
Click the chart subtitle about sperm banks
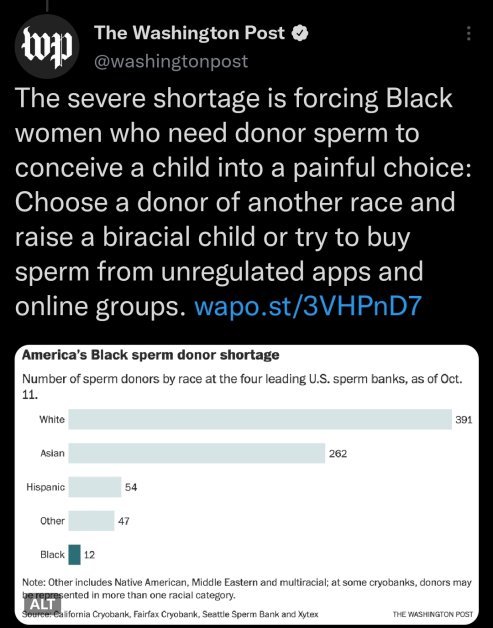[242, 386]
